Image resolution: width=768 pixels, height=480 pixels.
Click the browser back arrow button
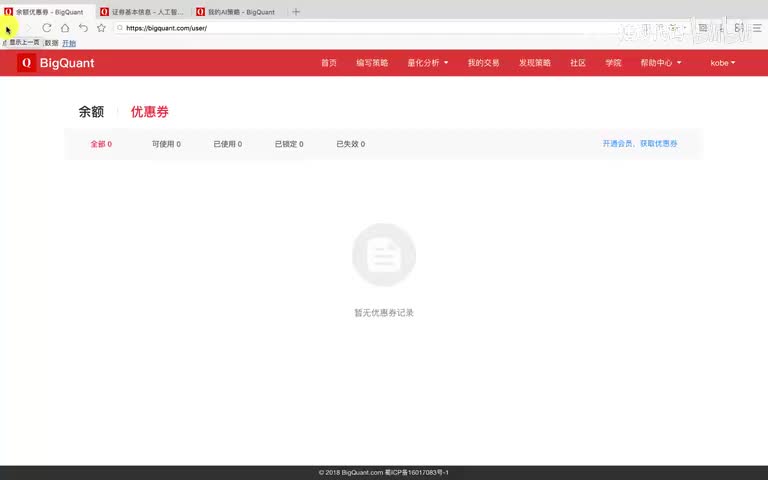(x=9, y=28)
